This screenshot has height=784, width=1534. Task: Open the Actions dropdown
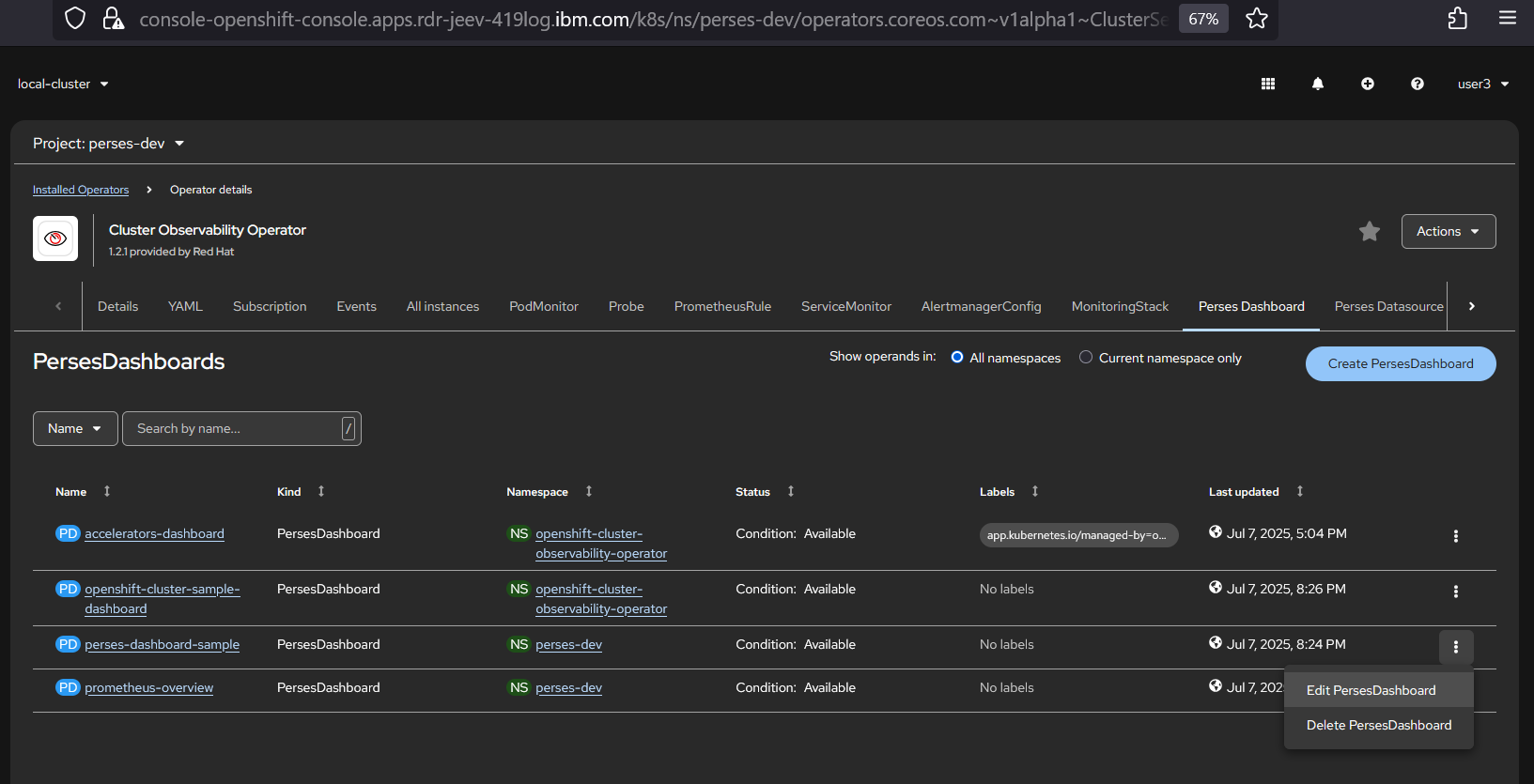point(1448,232)
